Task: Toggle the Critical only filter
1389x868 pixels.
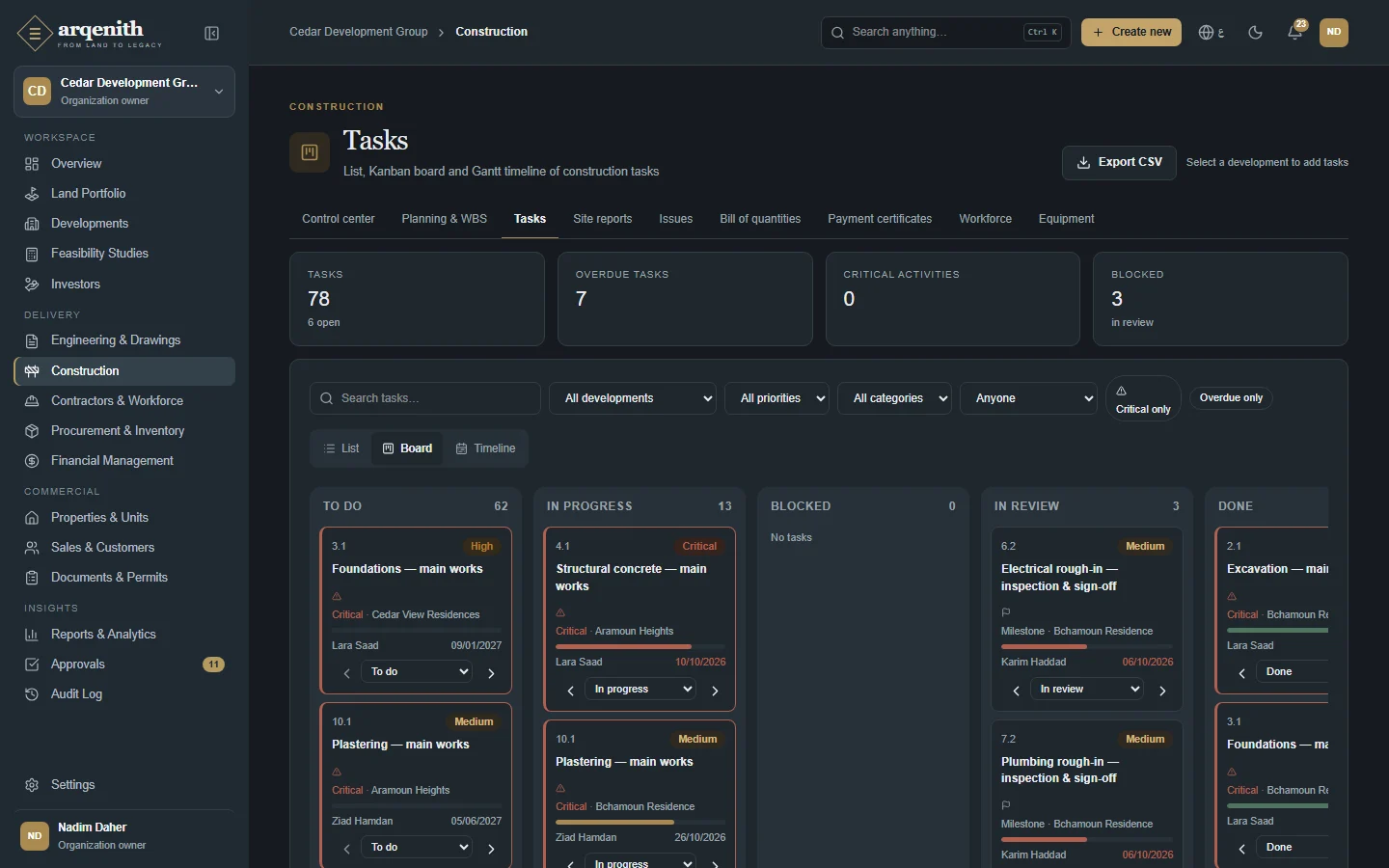Action: tap(1143, 398)
